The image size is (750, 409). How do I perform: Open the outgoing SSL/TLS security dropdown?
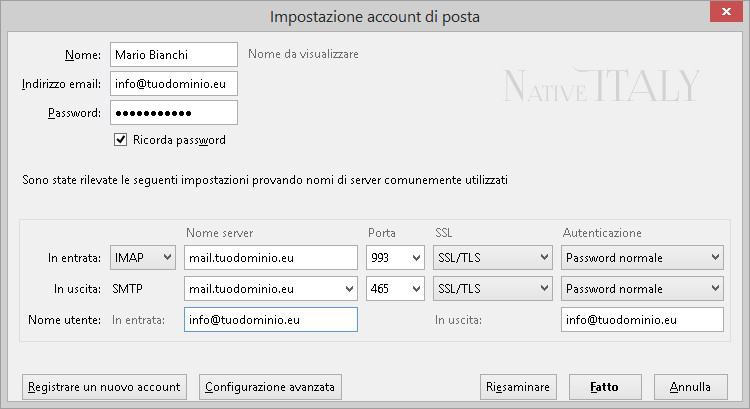493,288
